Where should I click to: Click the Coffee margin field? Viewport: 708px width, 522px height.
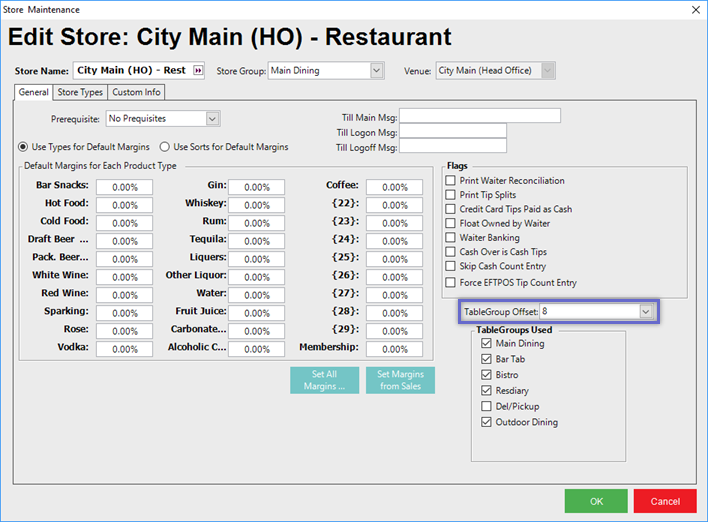click(394, 187)
